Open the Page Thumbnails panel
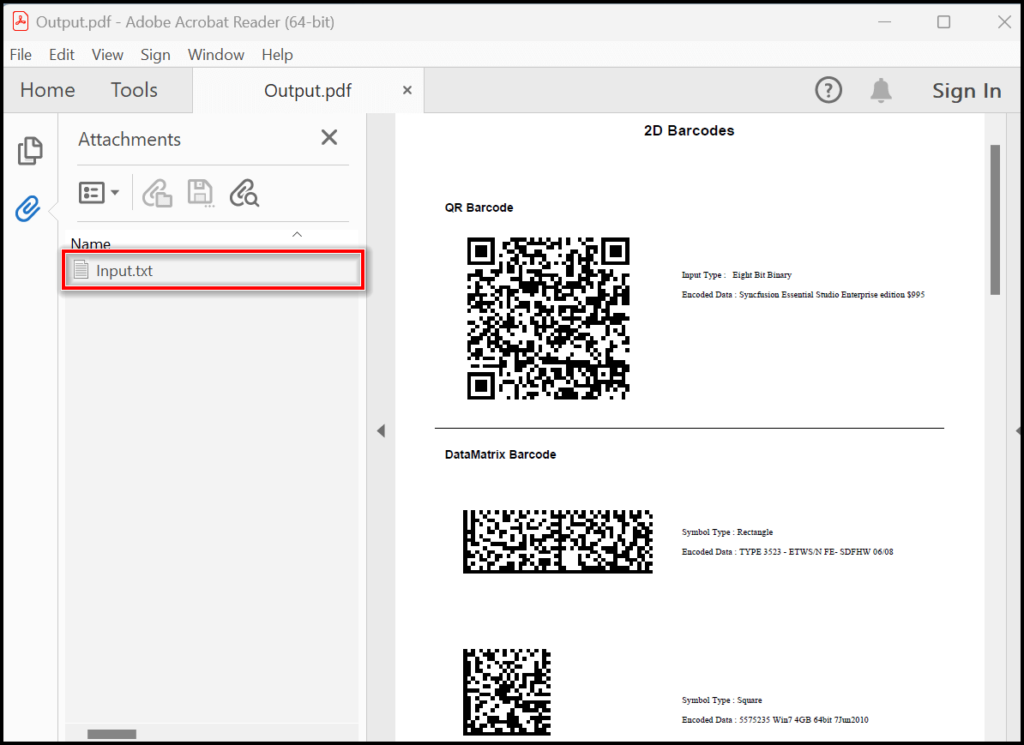The image size is (1024, 745). coord(31,150)
